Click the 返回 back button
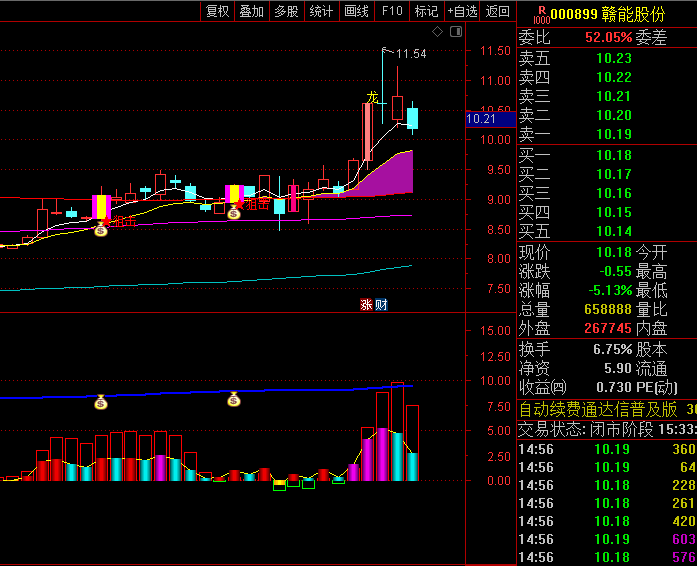Image resolution: width=697 pixels, height=566 pixels. (x=497, y=11)
